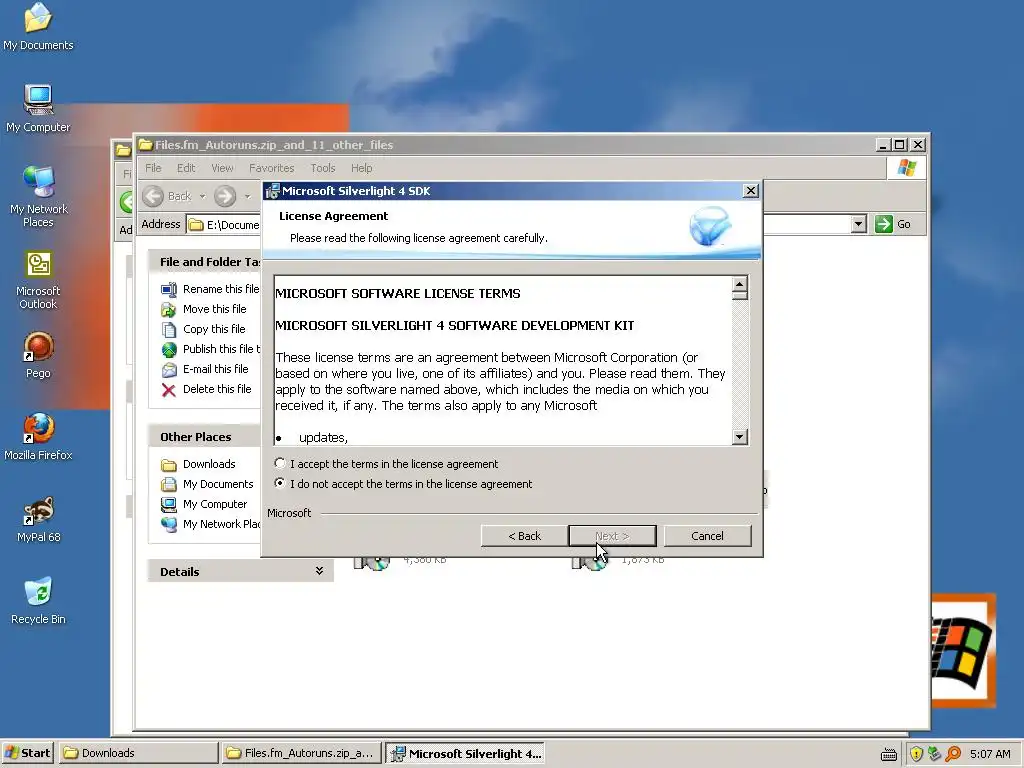Switch to Files.fm_Autoruns taskbar window
Image resolution: width=1024 pixels, height=768 pixels.
pos(301,753)
